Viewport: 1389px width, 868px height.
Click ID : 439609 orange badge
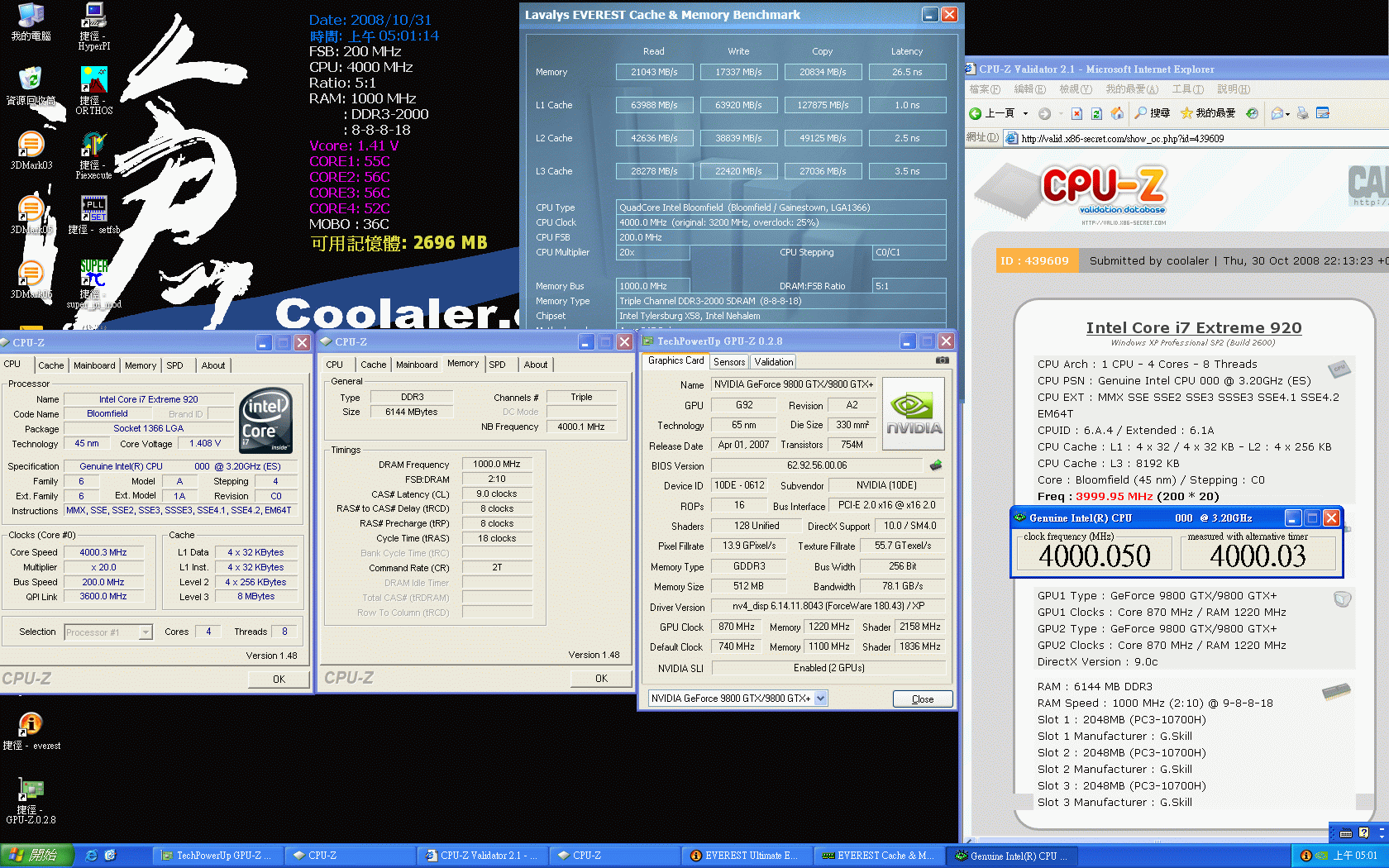click(x=1035, y=260)
